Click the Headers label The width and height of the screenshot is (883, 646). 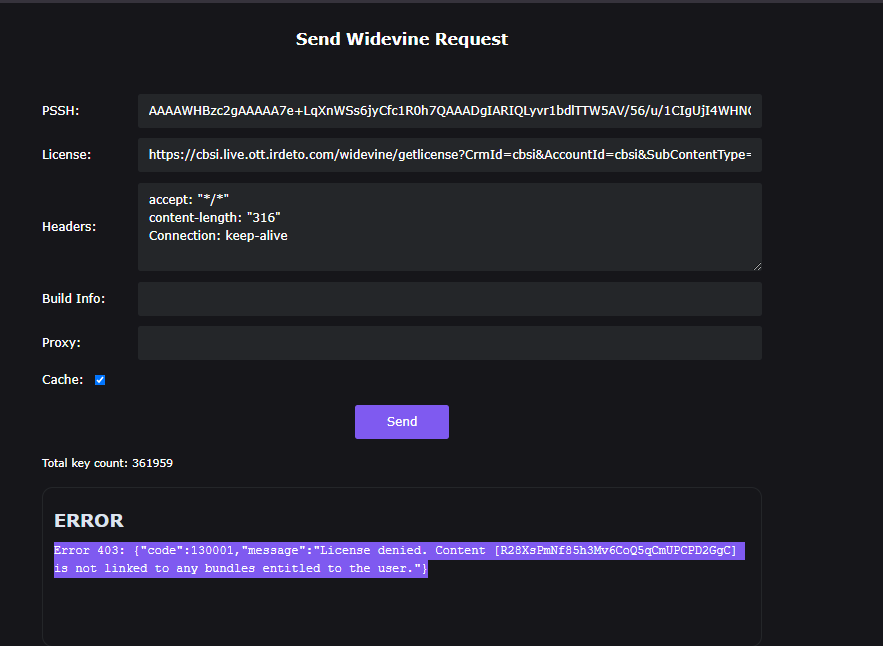click(69, 227)
